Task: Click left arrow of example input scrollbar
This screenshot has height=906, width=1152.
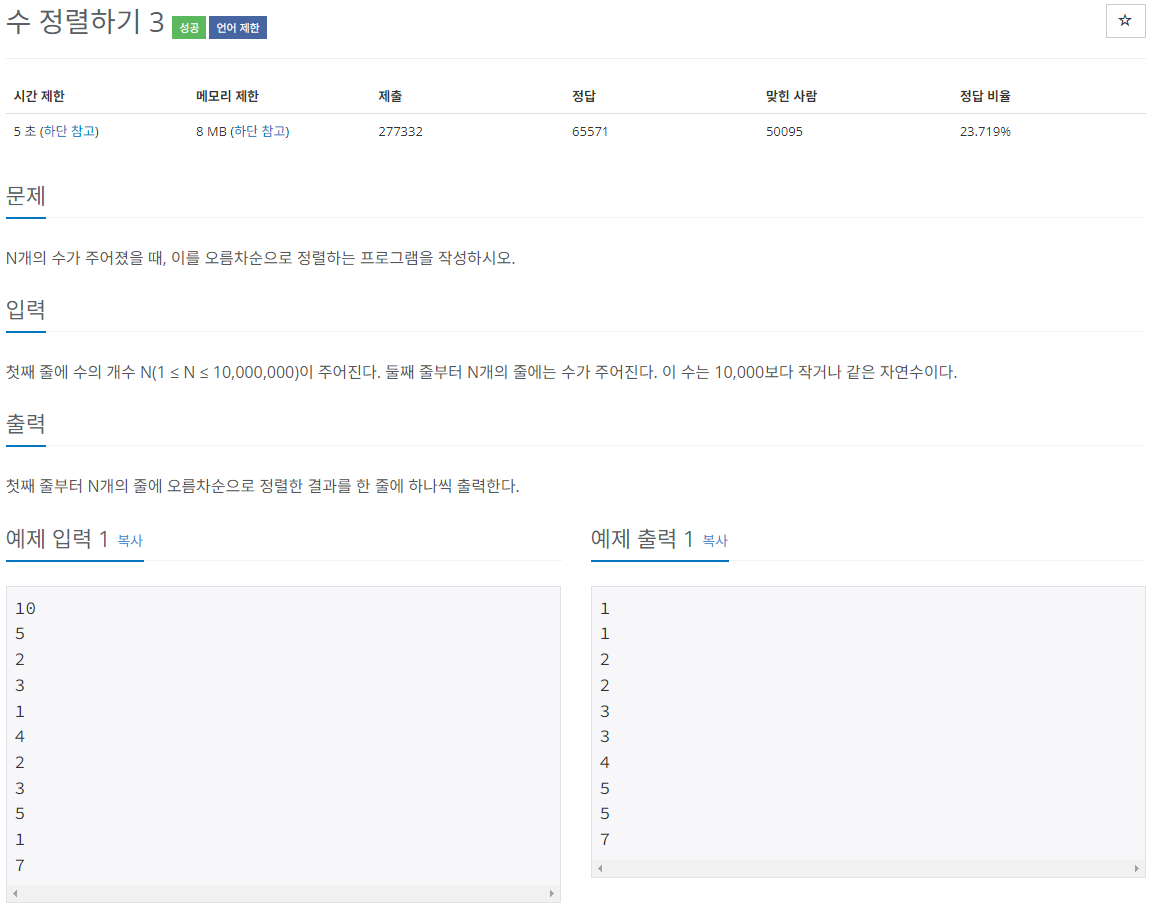Action: pyautogui.click(x=15, y=894)
